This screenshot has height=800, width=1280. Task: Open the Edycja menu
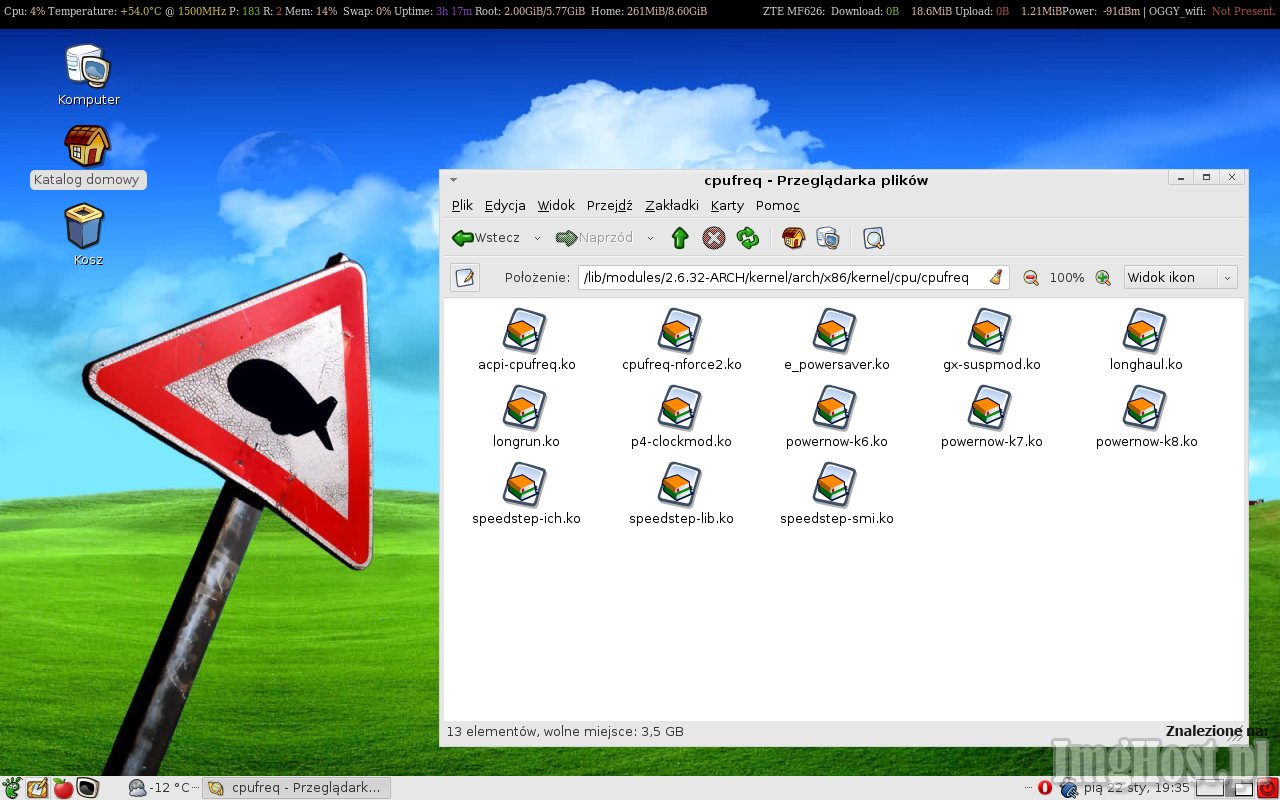[x=505, y=205]
